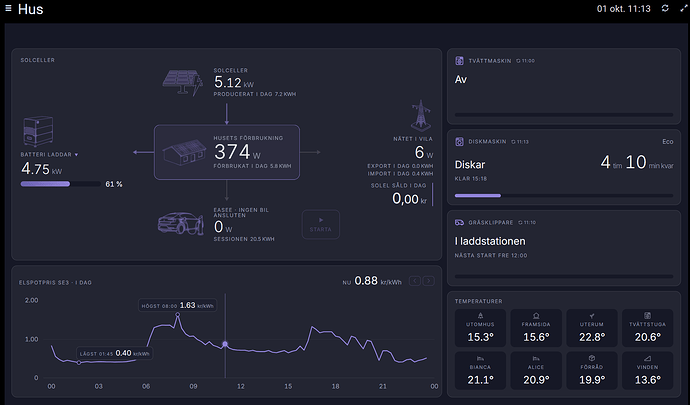Click the Vinden attic icon
Screen dimensions: 690x405
click(x=647, y=358)
